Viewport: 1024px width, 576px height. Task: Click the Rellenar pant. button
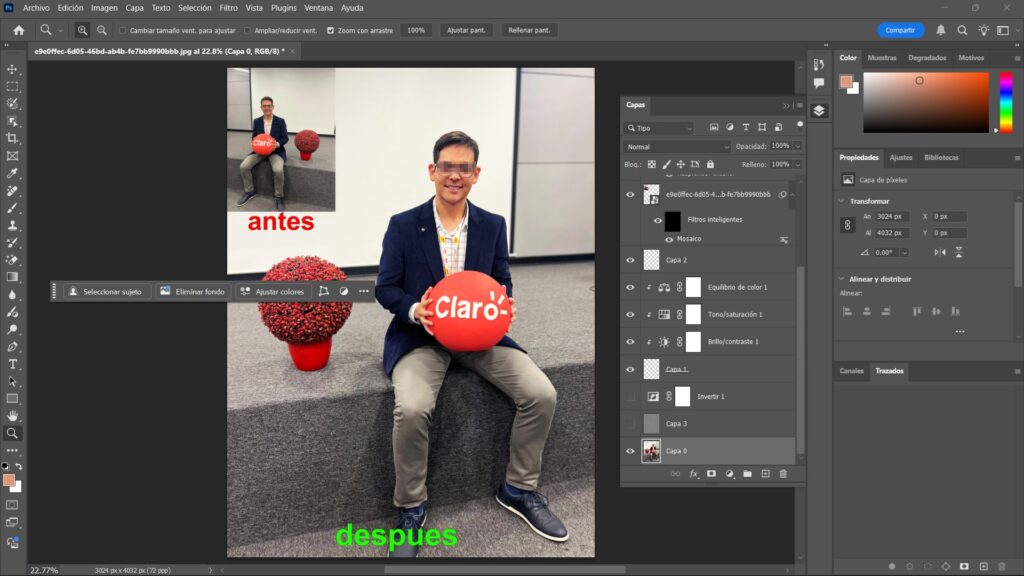[x=529, y=30]
